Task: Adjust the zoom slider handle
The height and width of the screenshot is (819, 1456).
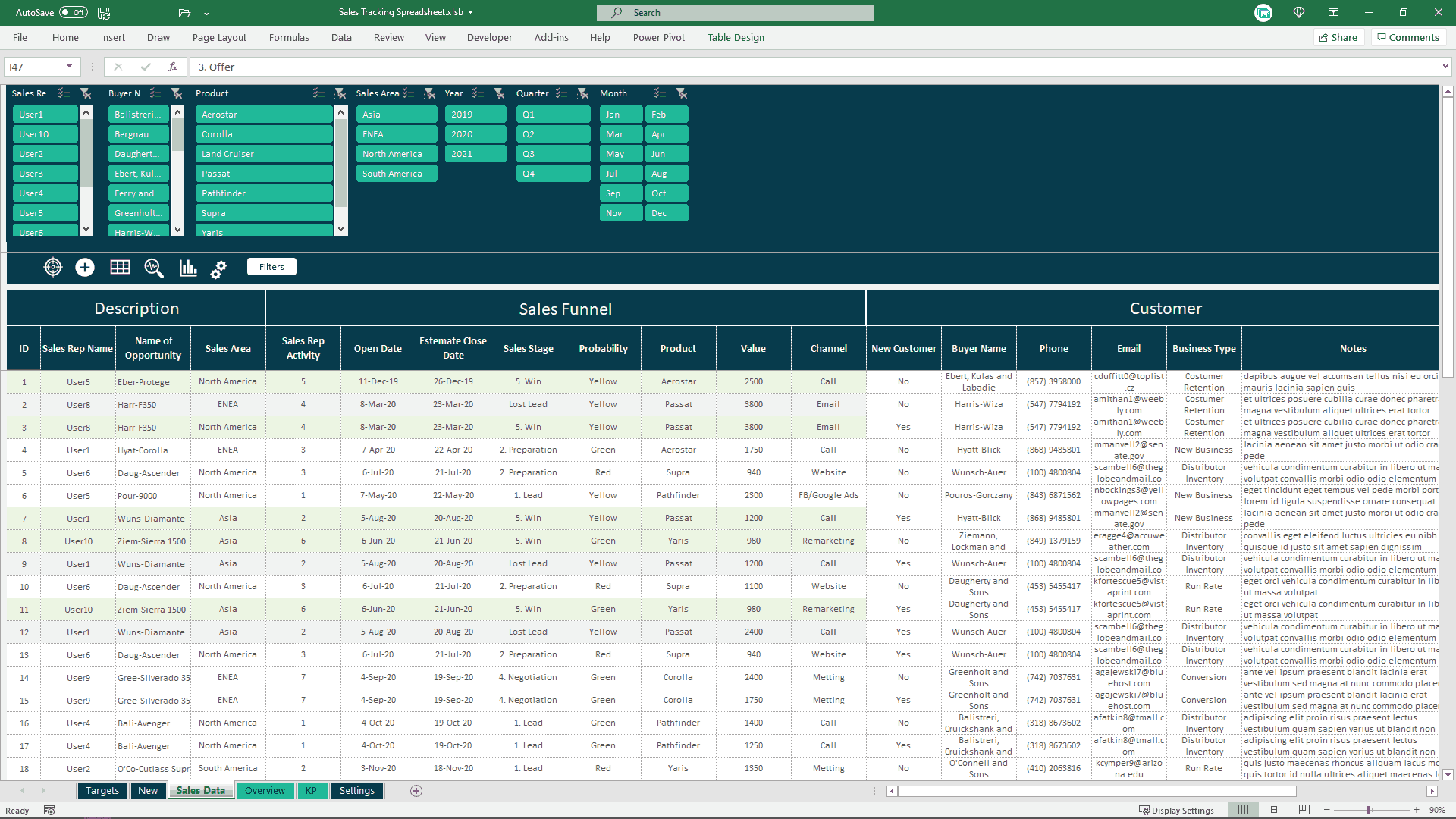Action: pyautogui.click(x=1369, y=810)
